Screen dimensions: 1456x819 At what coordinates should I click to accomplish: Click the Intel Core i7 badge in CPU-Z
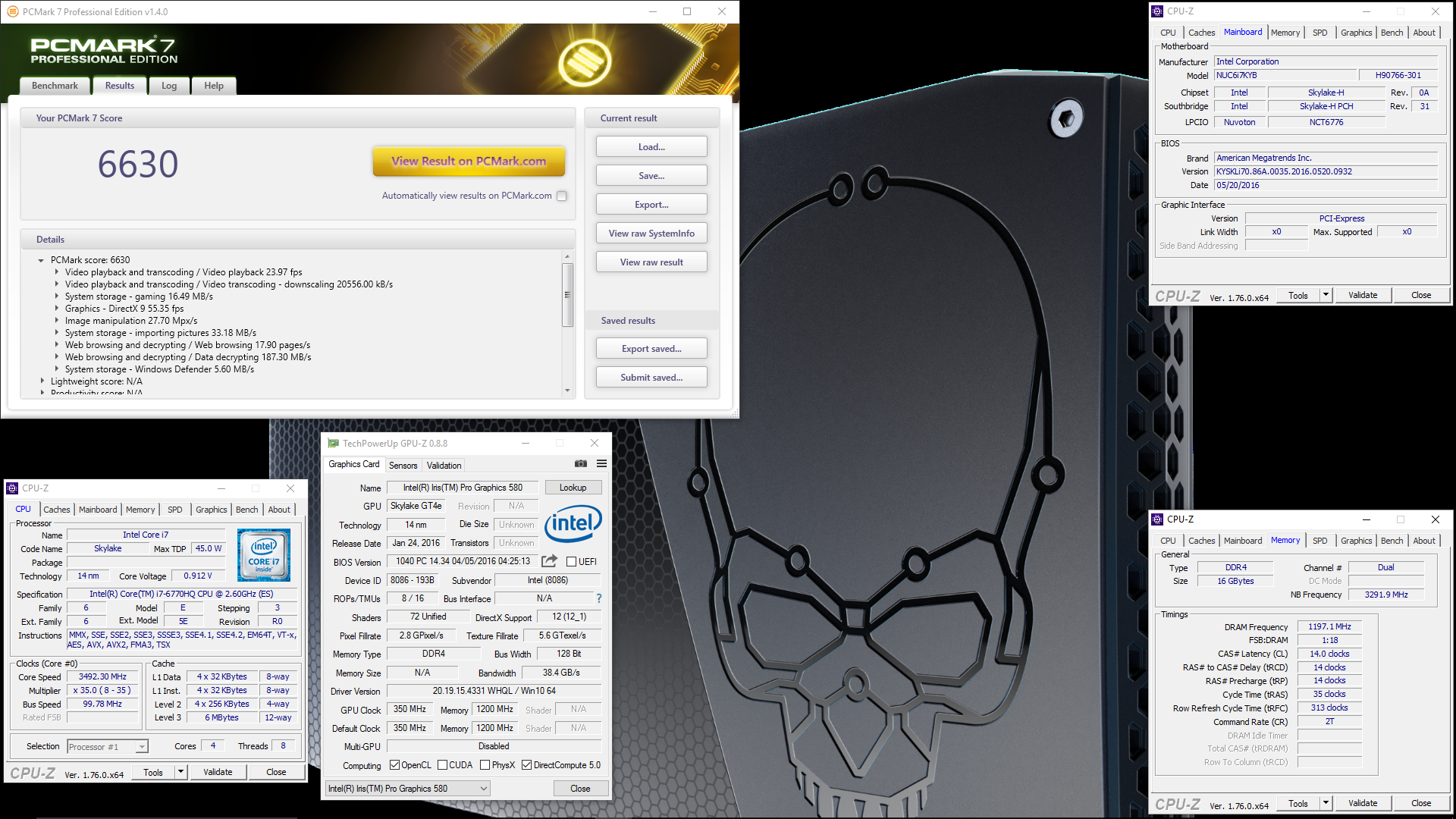pos(263,556)
